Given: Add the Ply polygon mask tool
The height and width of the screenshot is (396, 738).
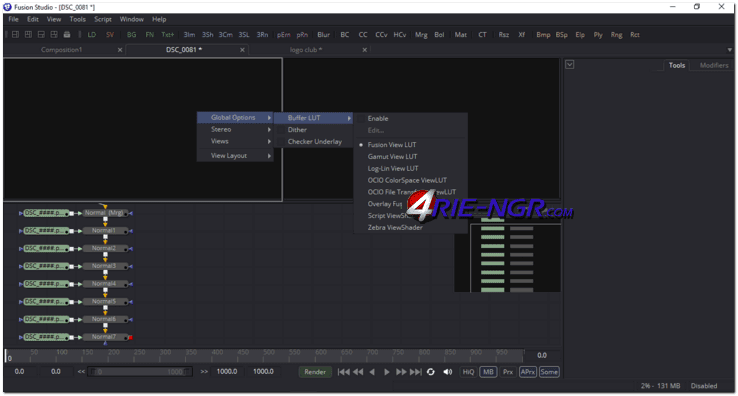Looking at the screenshot, I should [598, 35].
